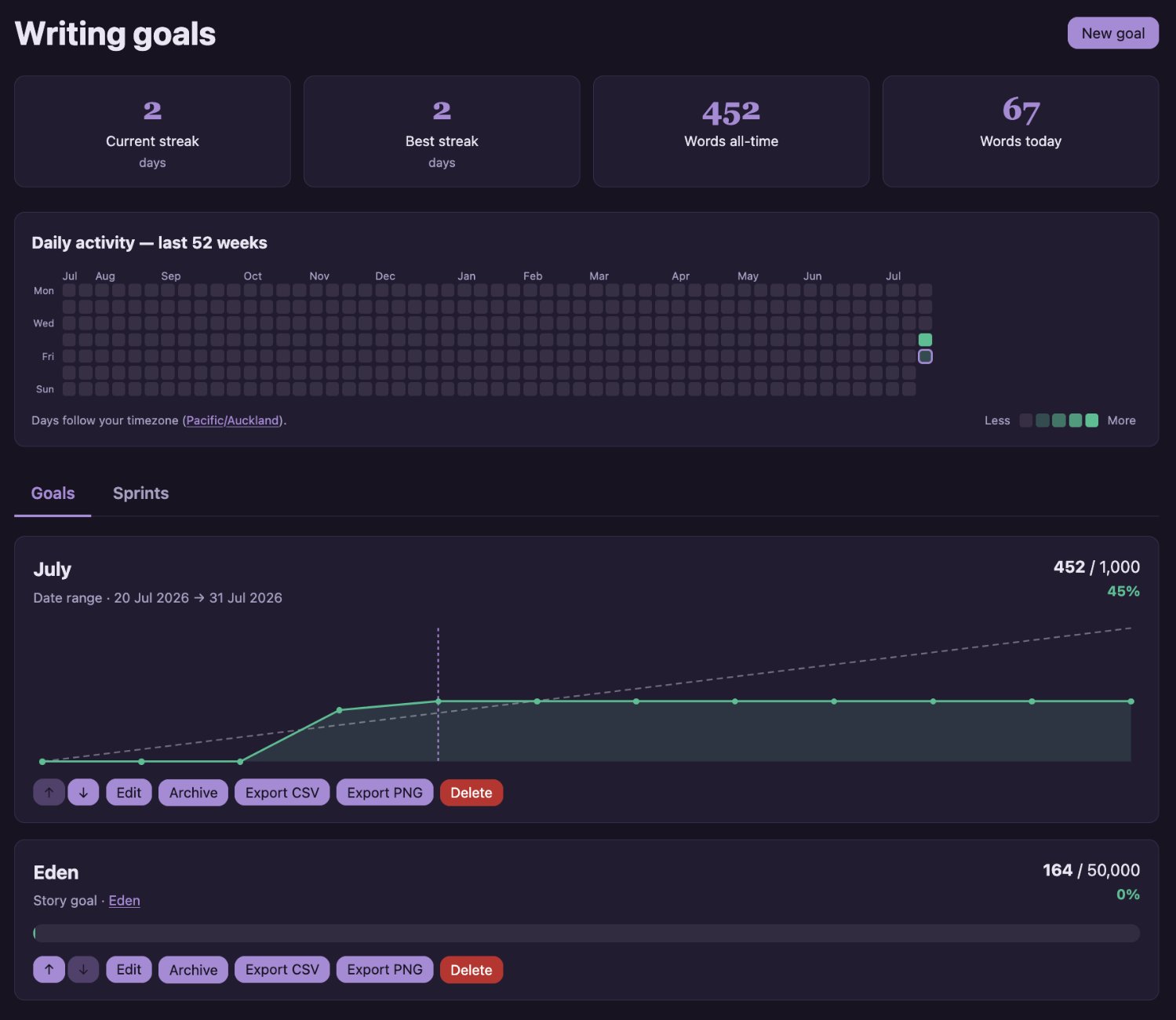
Task: Move the Eden goal down
Action: click(x=83, y=970)
